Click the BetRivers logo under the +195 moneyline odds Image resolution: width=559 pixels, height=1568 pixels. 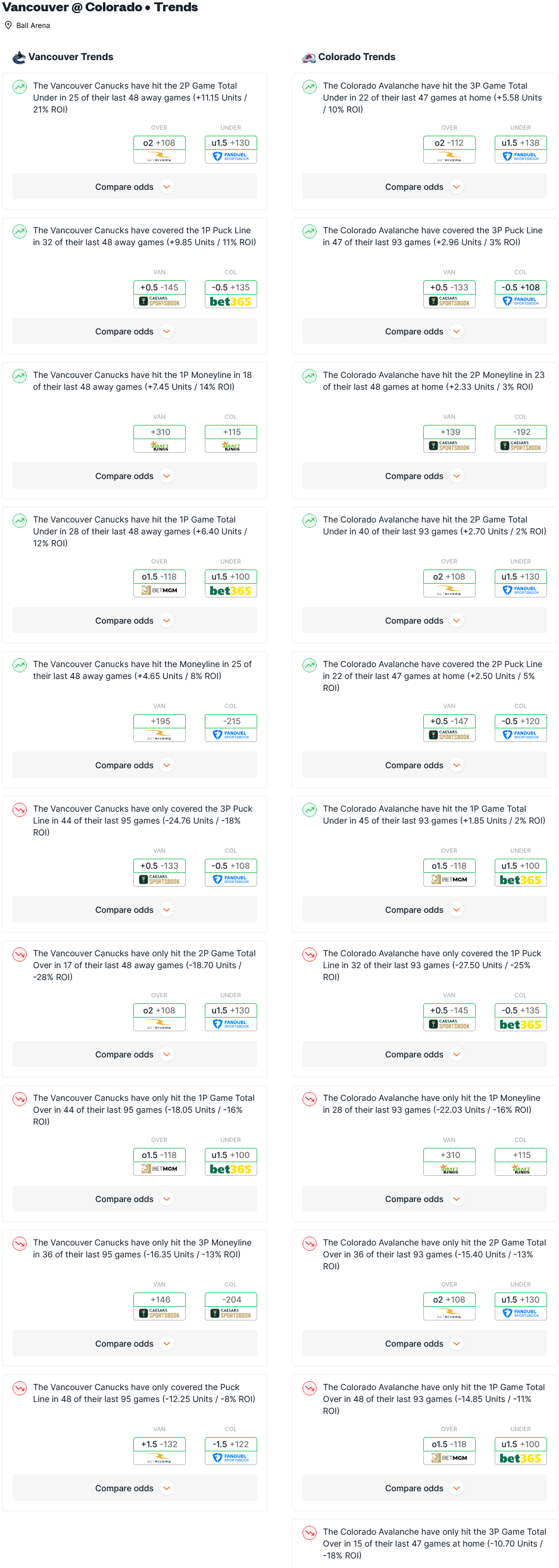(160, 736)
